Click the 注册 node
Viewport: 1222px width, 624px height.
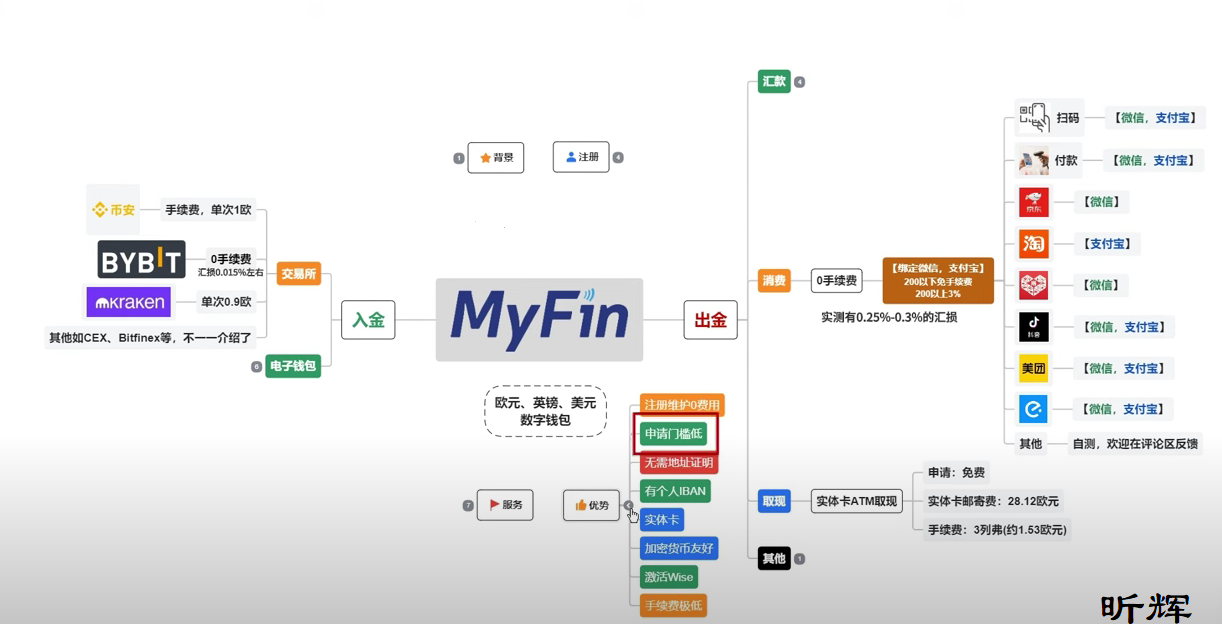point(581,157)
